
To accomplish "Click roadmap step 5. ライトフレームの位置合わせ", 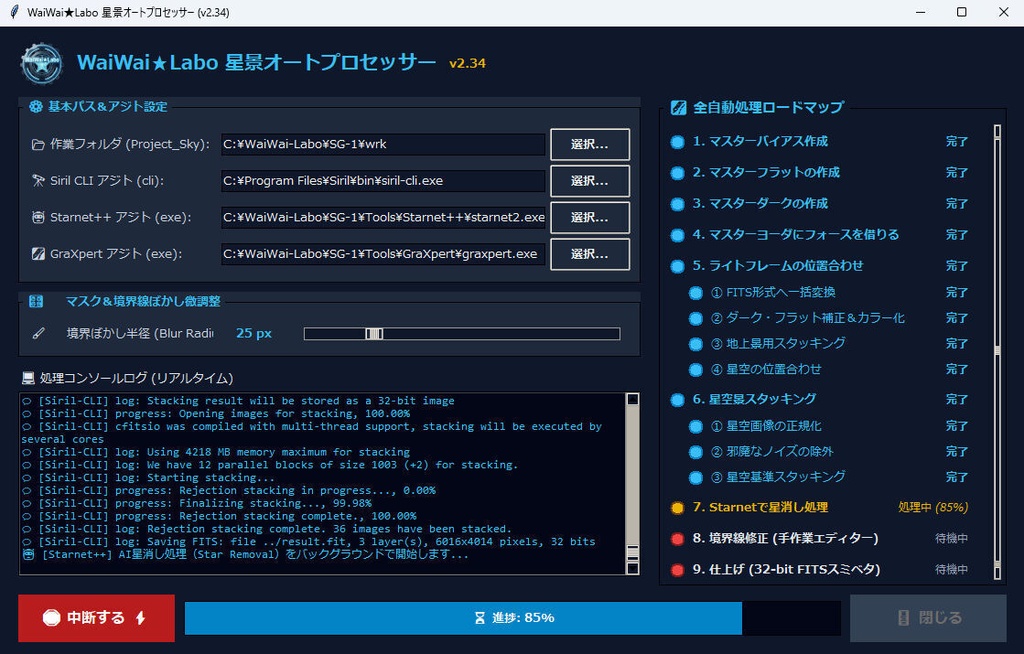I will click(x=778, y=266).
